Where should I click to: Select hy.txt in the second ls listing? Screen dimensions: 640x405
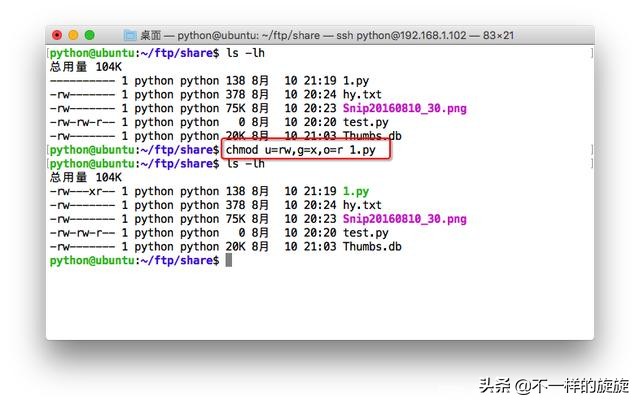[362, 205]
